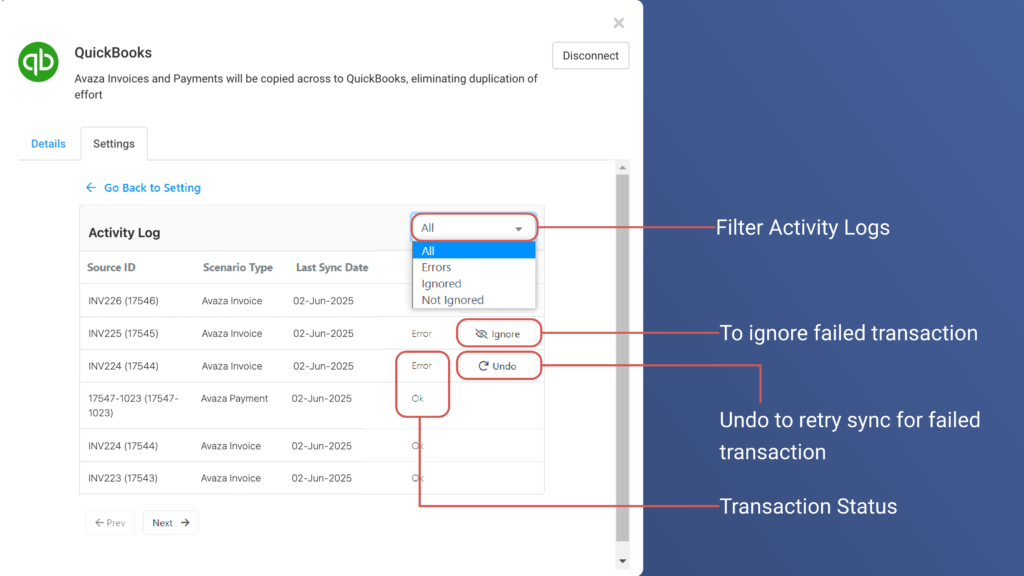The image size is (1024, 576).
Task: Select the 17547-1023 payment source ID
Action: pyautogui.click(x=133, y=406)
